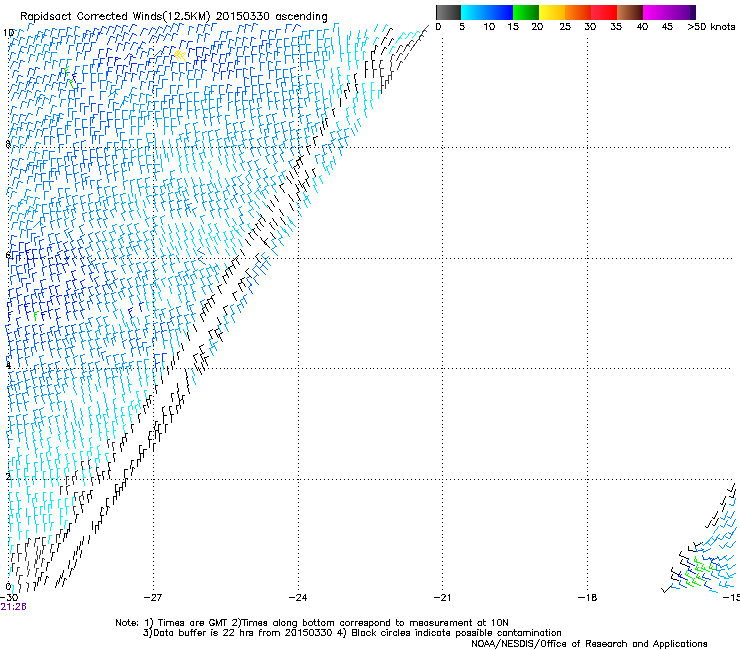The width and height of the screenshot is (740, 650).
Task: Click the yellow wind barb near the top
Action: click(179, 55)
